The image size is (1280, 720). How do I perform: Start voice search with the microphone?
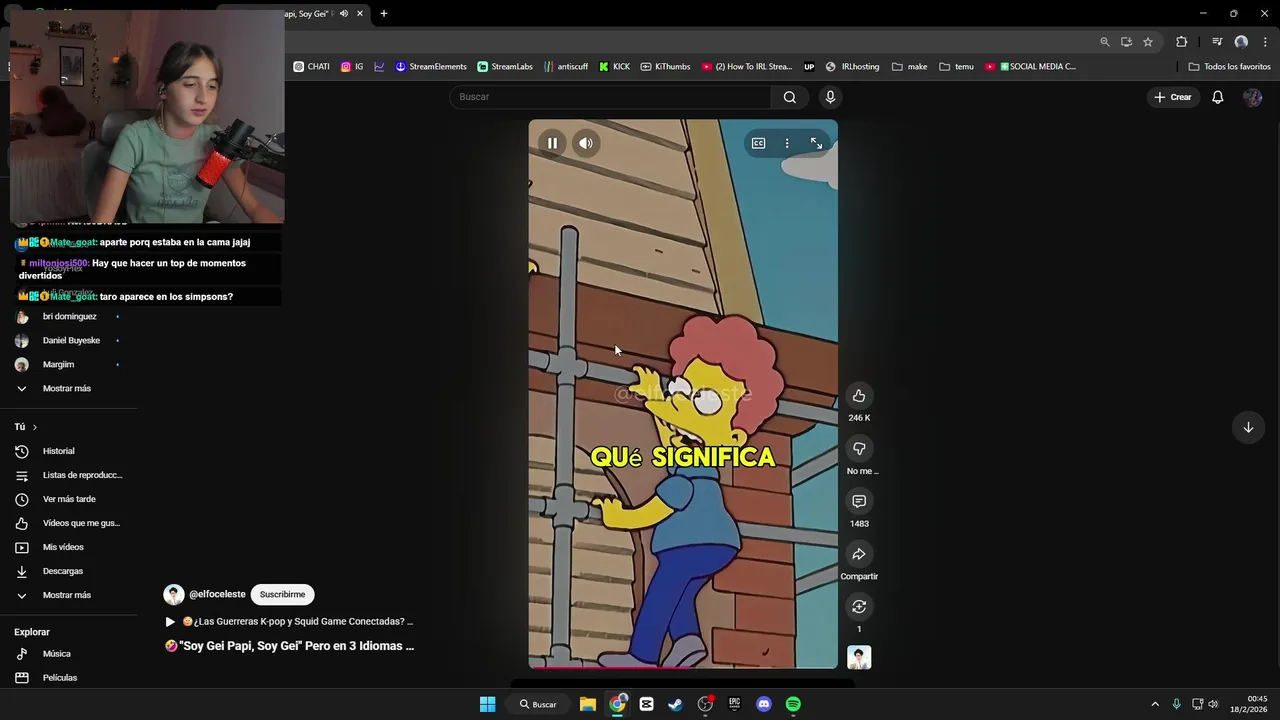(830, 97)
